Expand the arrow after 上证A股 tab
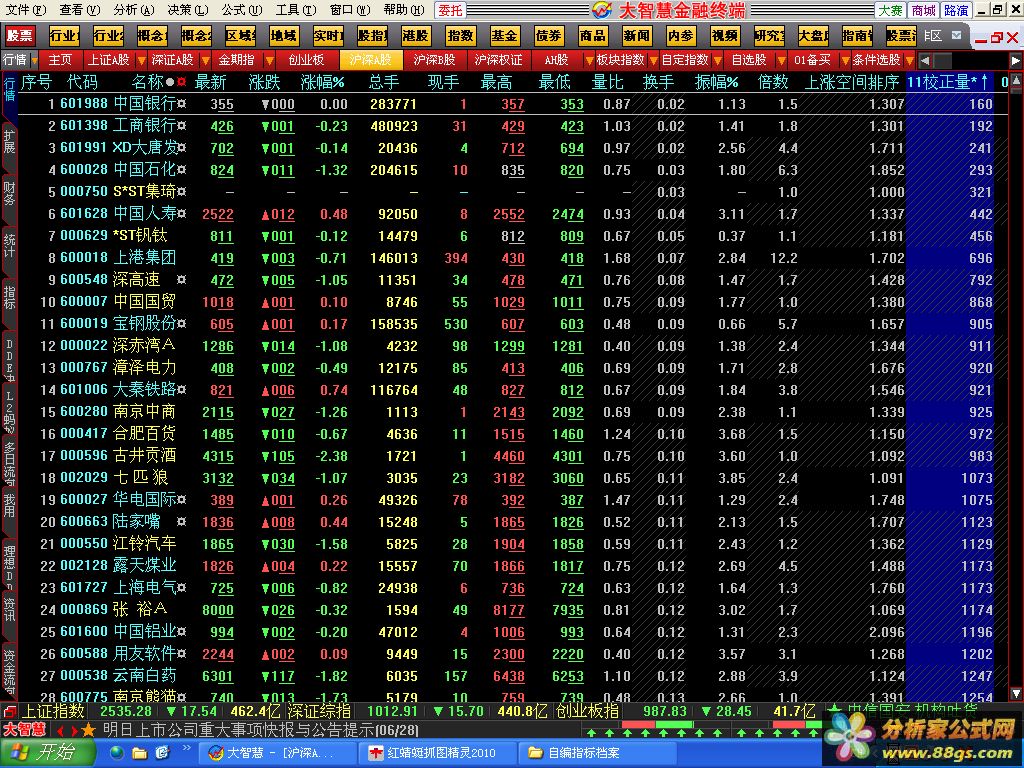Viewport: 1024px width, 768px height. [x=142, y=61]
